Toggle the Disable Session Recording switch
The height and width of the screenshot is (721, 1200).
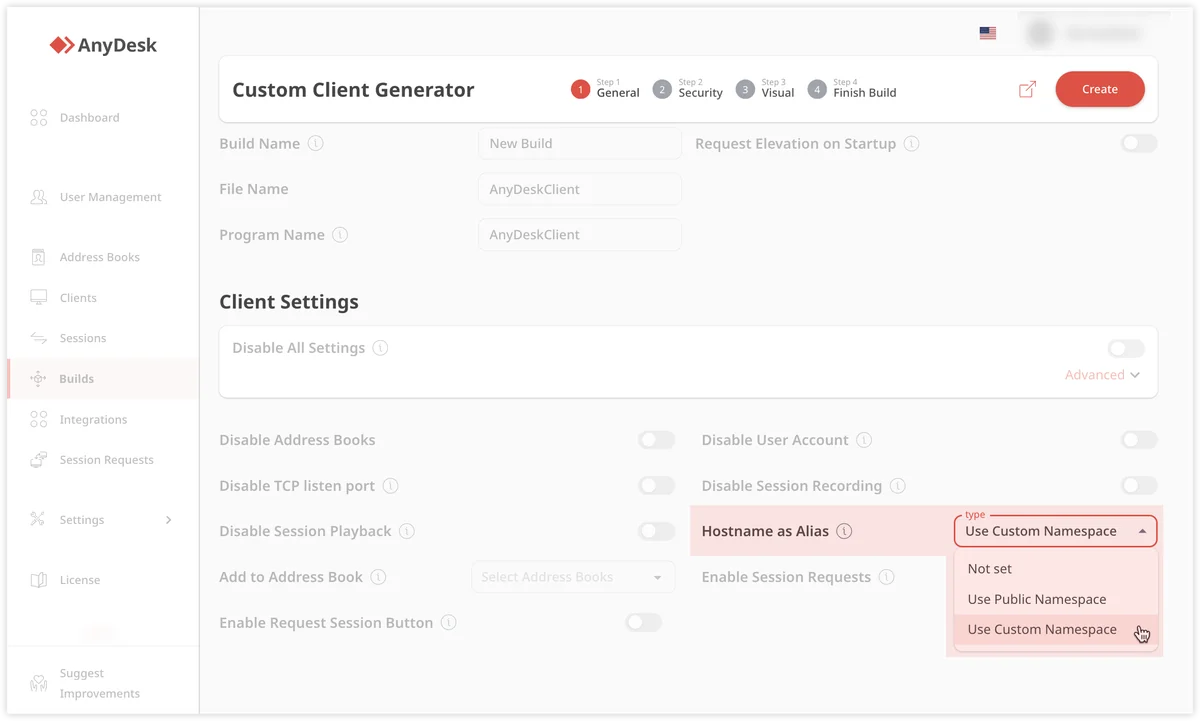tap(1139, 486)
